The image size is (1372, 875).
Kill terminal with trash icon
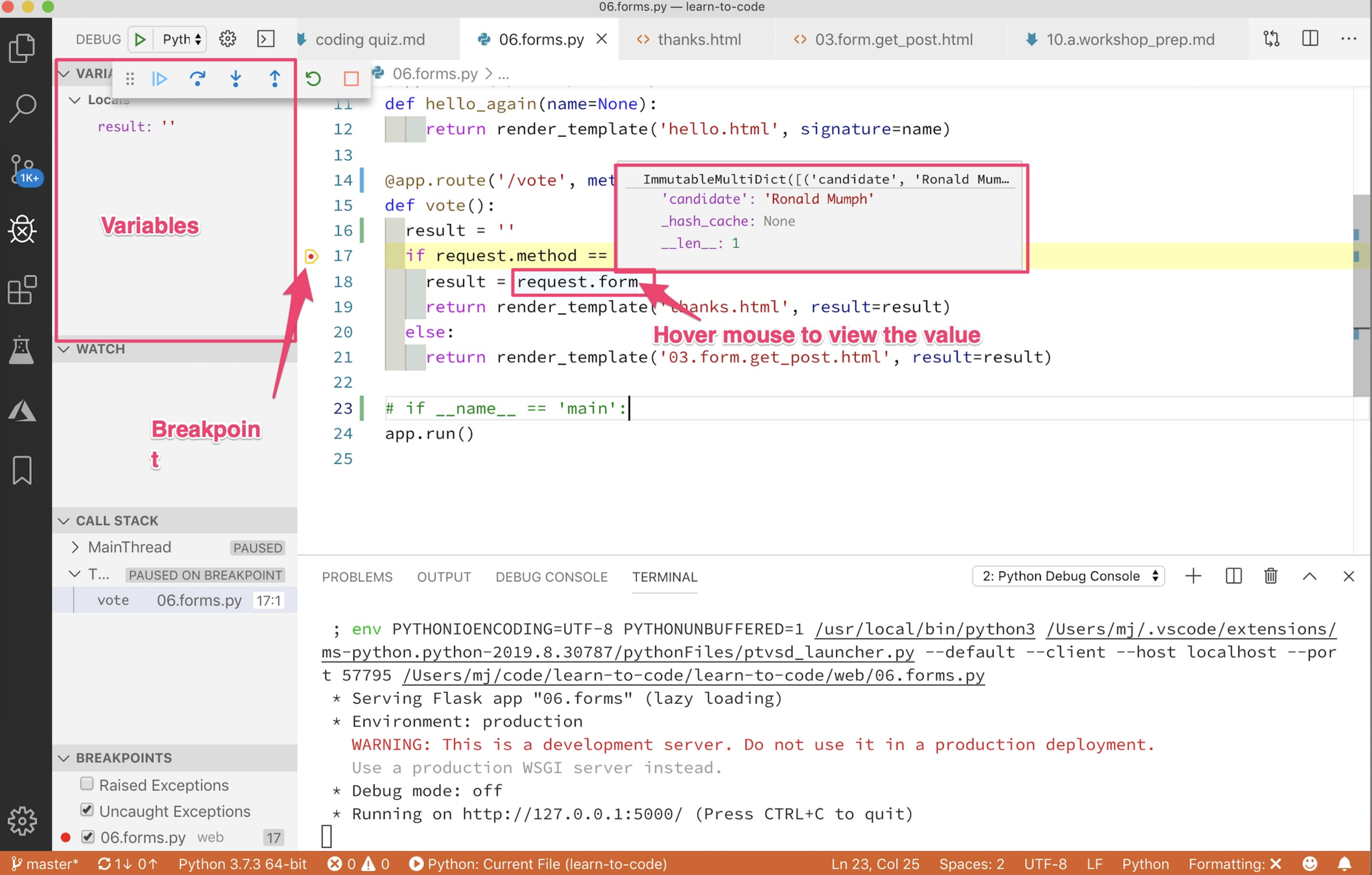[1270, 576]
